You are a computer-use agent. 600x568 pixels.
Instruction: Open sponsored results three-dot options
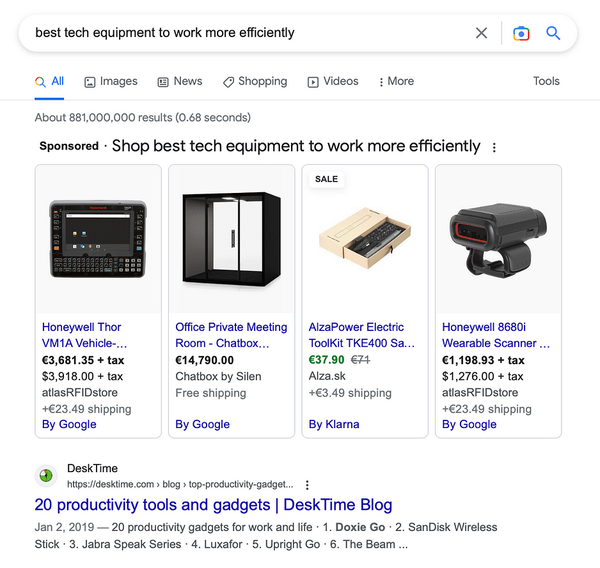(x=493, y=147)
